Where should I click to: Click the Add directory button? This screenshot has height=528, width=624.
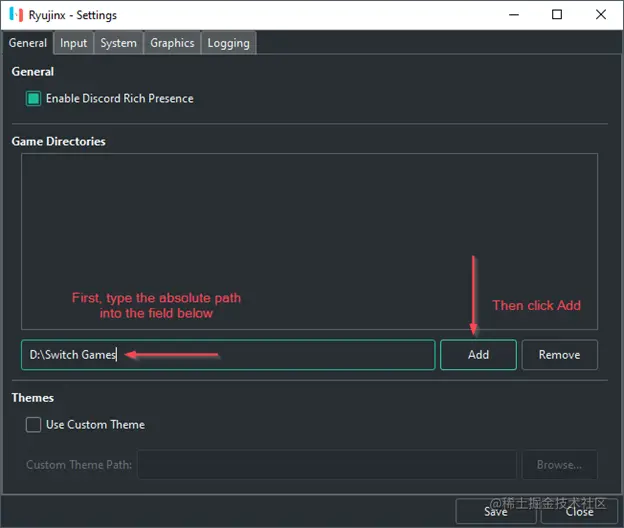pos(478,355)
